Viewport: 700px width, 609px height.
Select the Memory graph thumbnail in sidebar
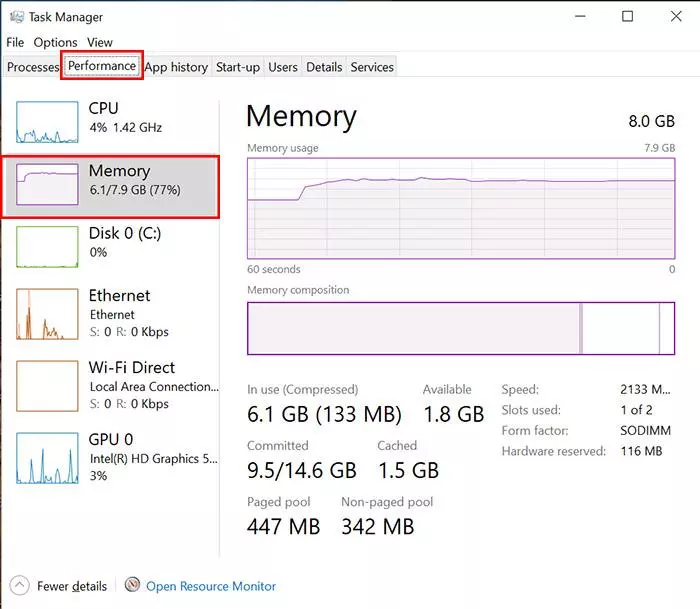pyautogui.click(x=47, y=184)
